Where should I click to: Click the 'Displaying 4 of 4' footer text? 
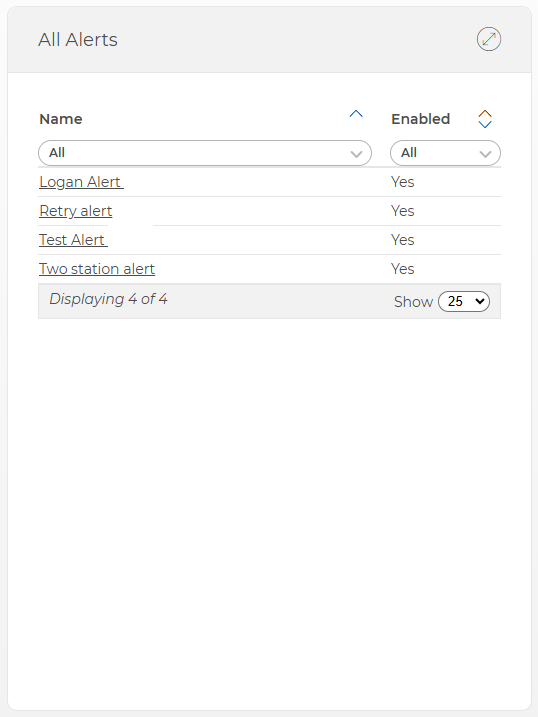pos(108,299)
